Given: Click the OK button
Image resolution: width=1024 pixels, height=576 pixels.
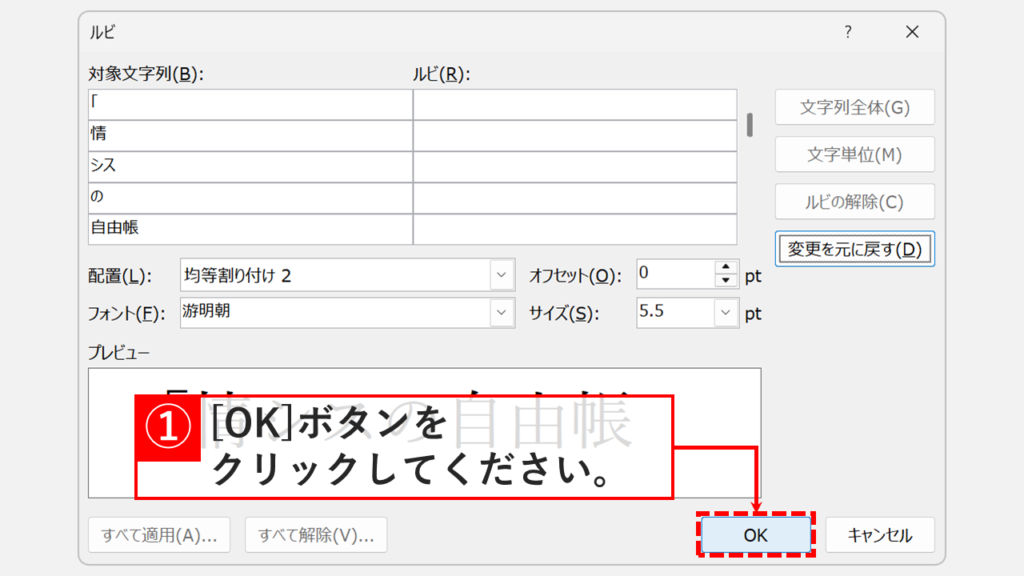Looking at the screenshot, I should (x=755, y=534).
